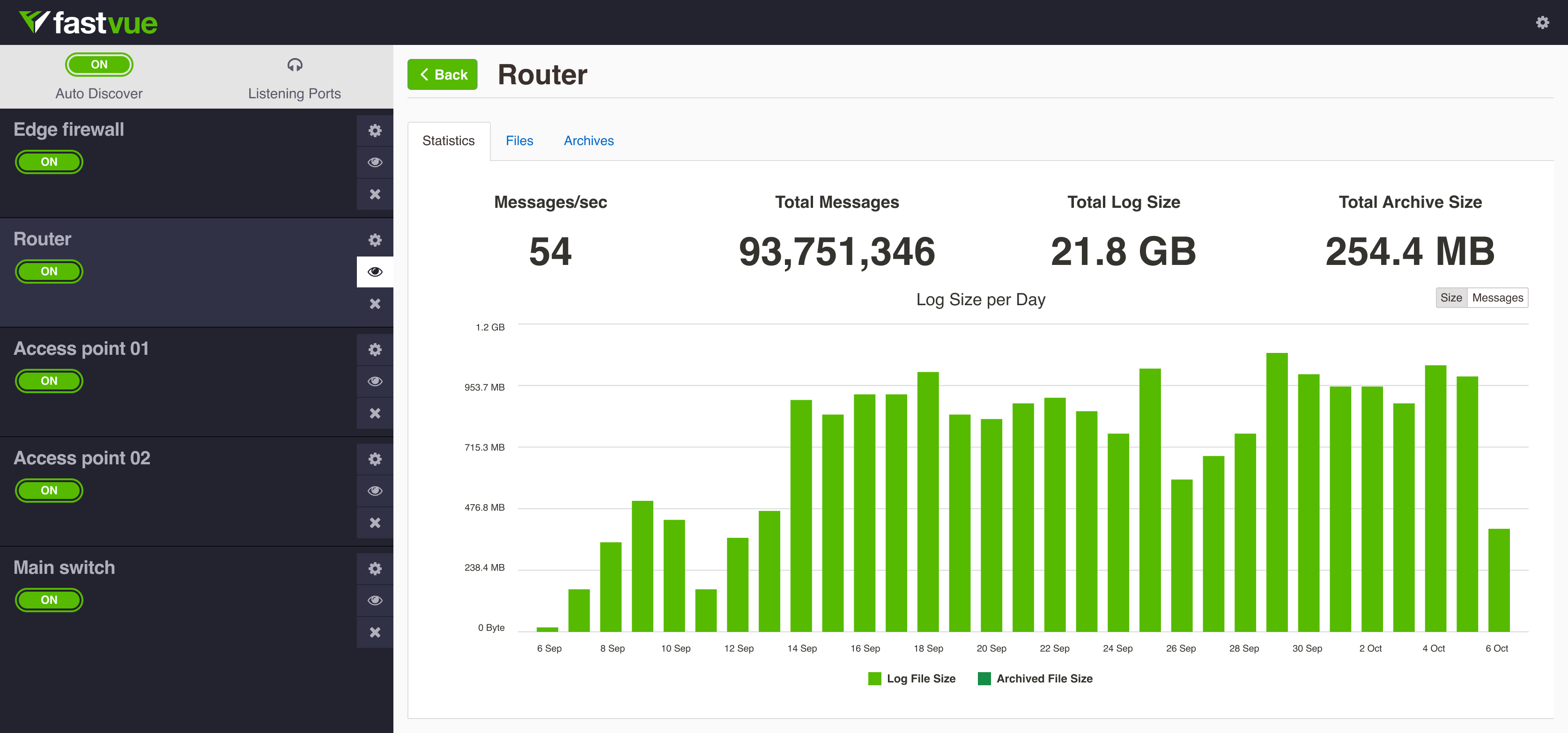Image resolution: width=1568 pixels, height=733 pixels.
Task: Show Access point 01 statistics via eye icon
Action: point(375,381)
